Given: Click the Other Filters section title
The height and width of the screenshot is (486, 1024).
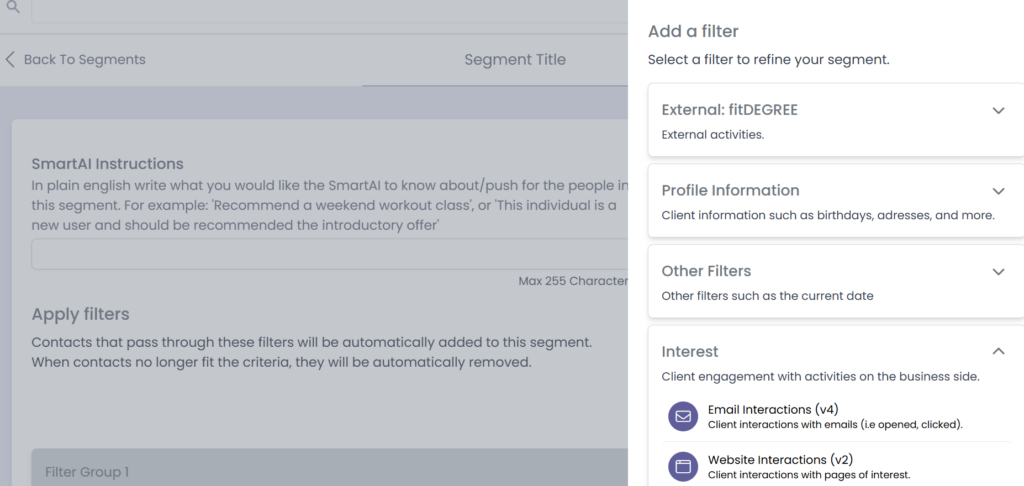Looking at the screenshot, I should (x=706, y=271).
